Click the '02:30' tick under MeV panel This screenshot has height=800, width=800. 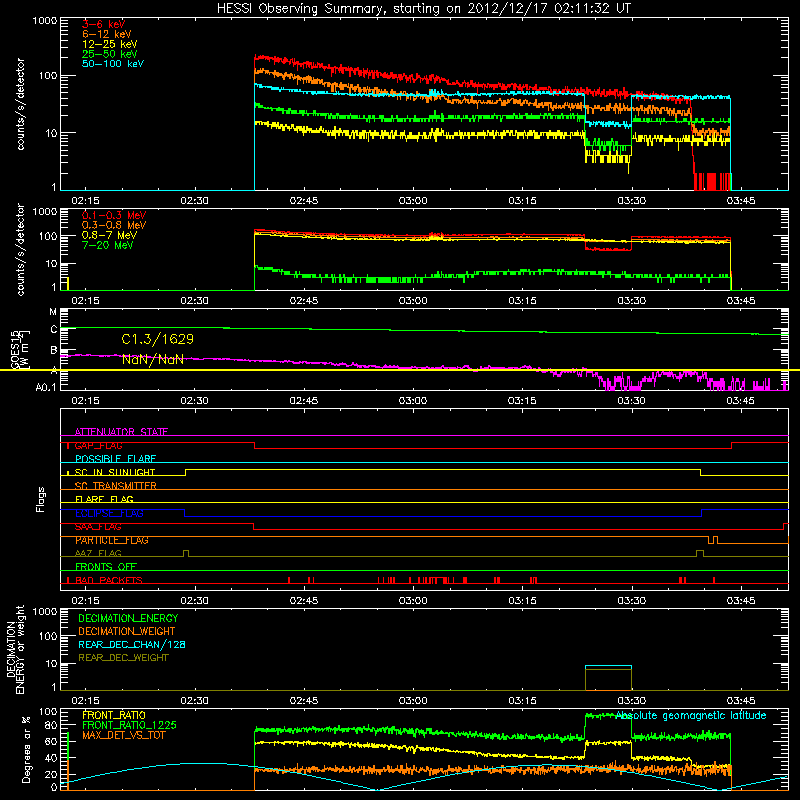194,301
